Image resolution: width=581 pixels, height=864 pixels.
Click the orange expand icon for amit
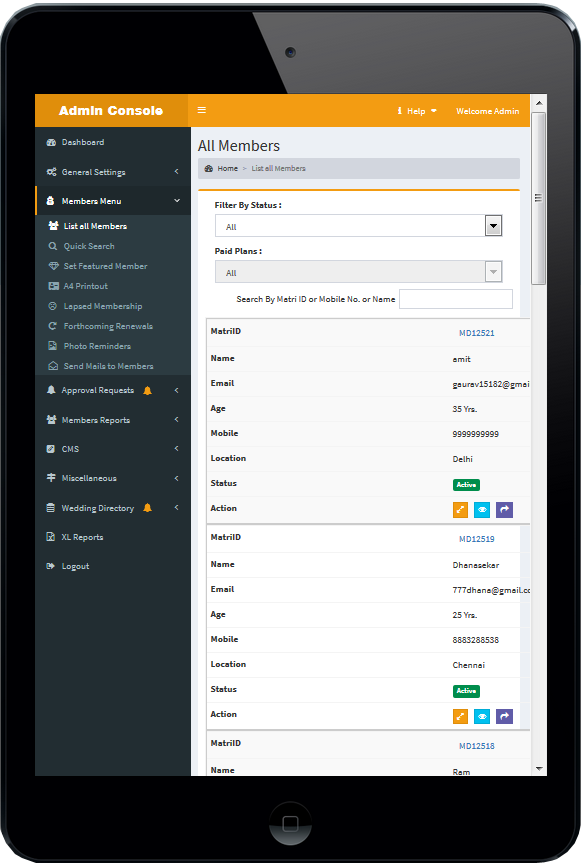[x=460, y=510]
